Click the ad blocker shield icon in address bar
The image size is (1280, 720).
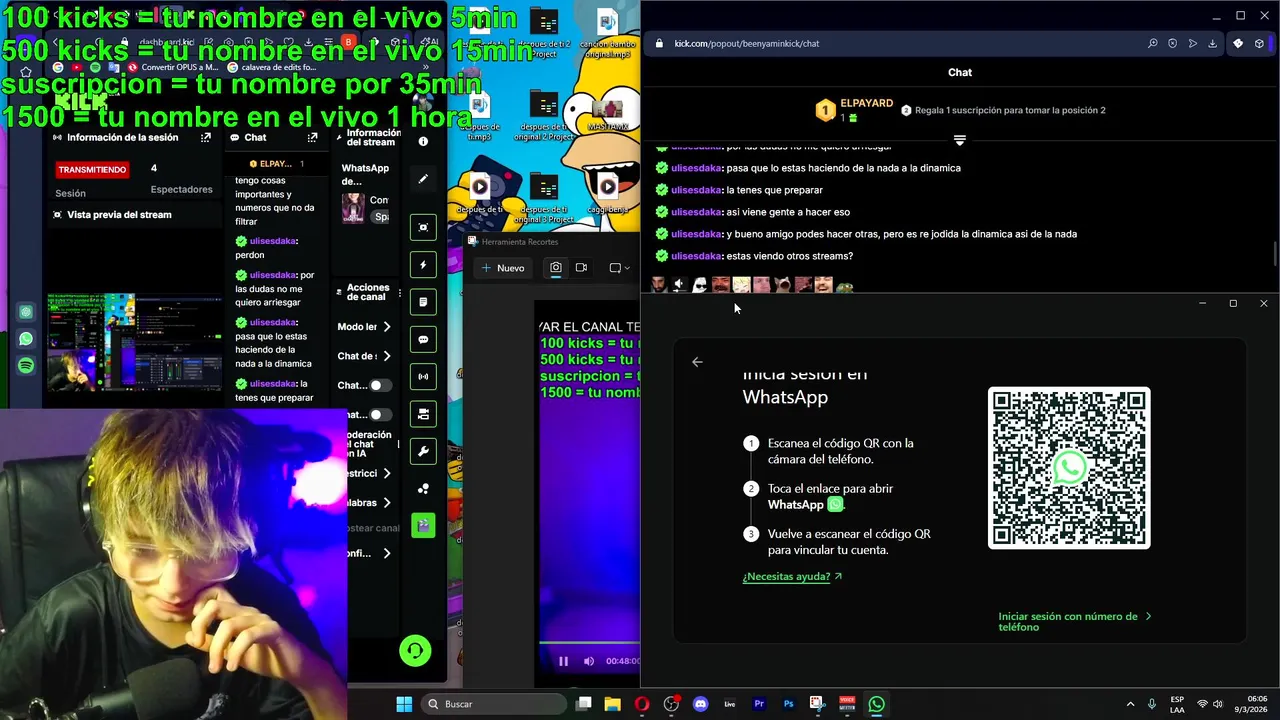tap(1172, 43)
